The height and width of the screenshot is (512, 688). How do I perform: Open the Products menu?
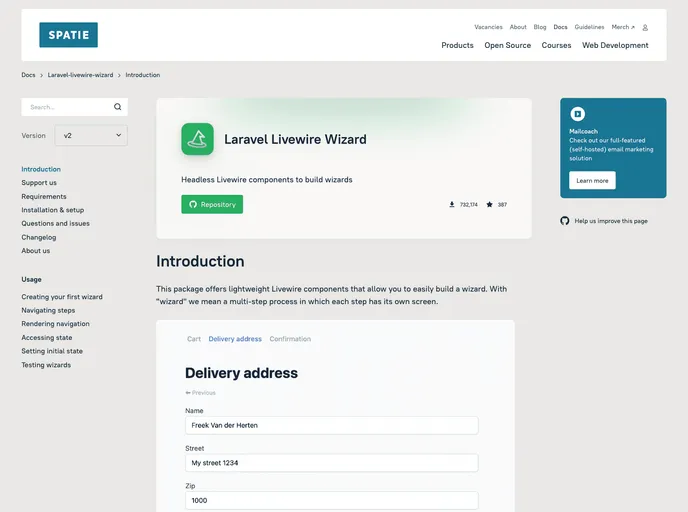coord(457,45)
